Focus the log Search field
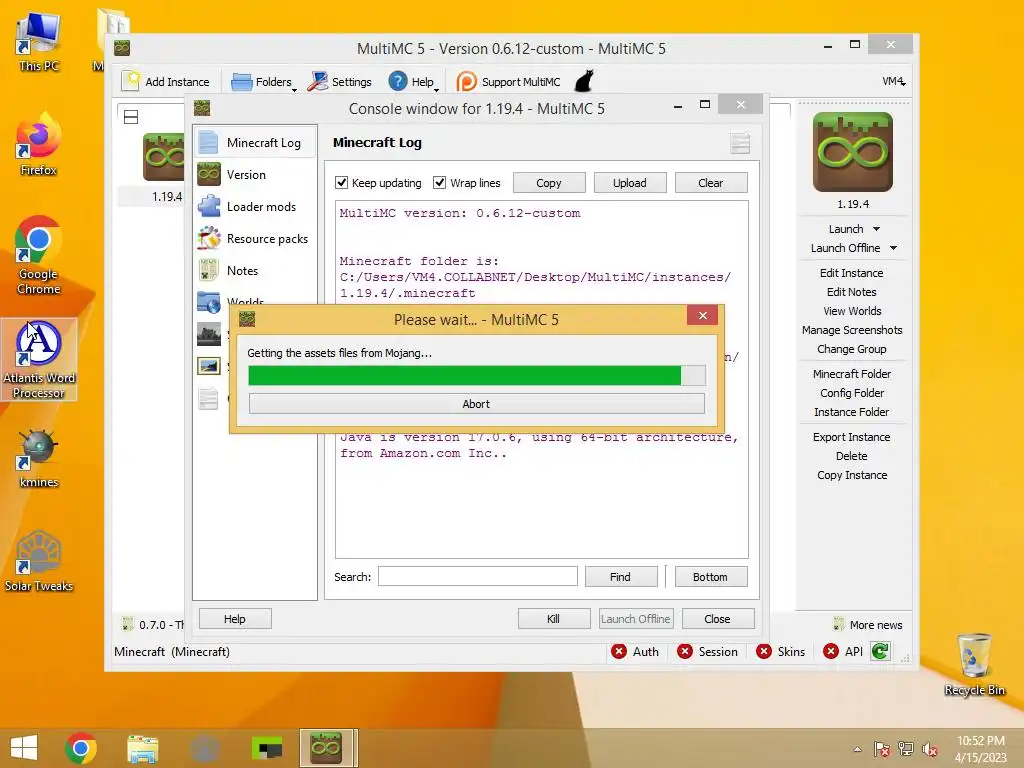Image resolution: width=1024 pixels, height=768 pixels. pyautogui.click(x=477, y=576)
